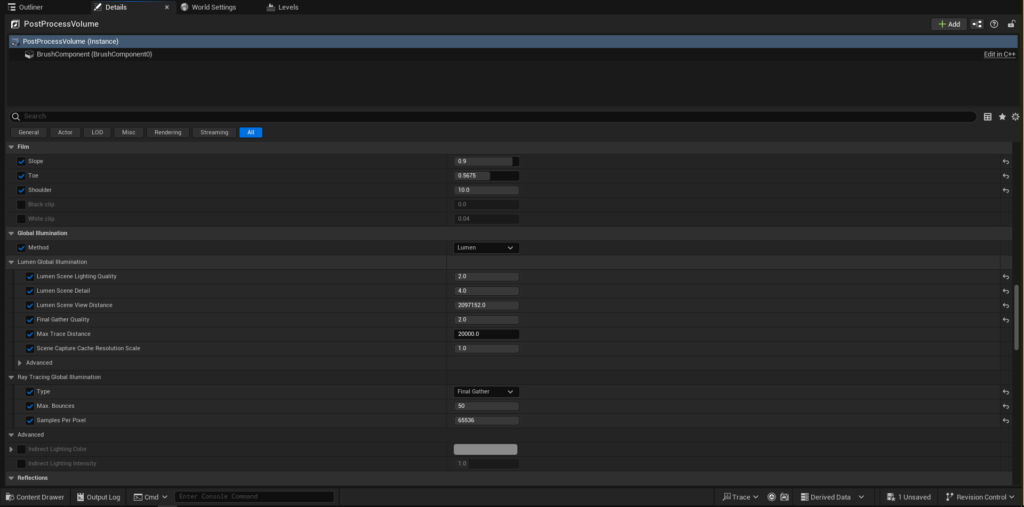Toggle the Global Illumination Method checkbox
The height and width of the screenshot is (507, 1024).
click(21, 248)
